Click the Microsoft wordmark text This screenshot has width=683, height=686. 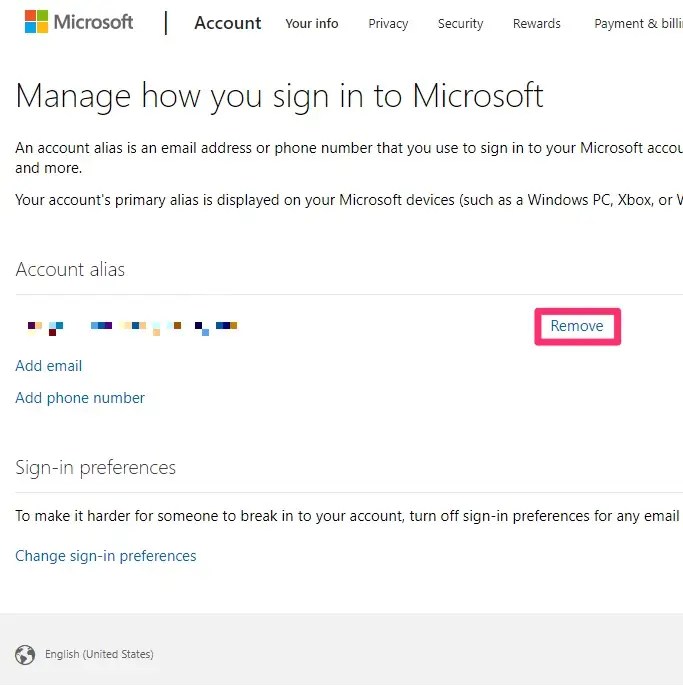coord(93,22)
